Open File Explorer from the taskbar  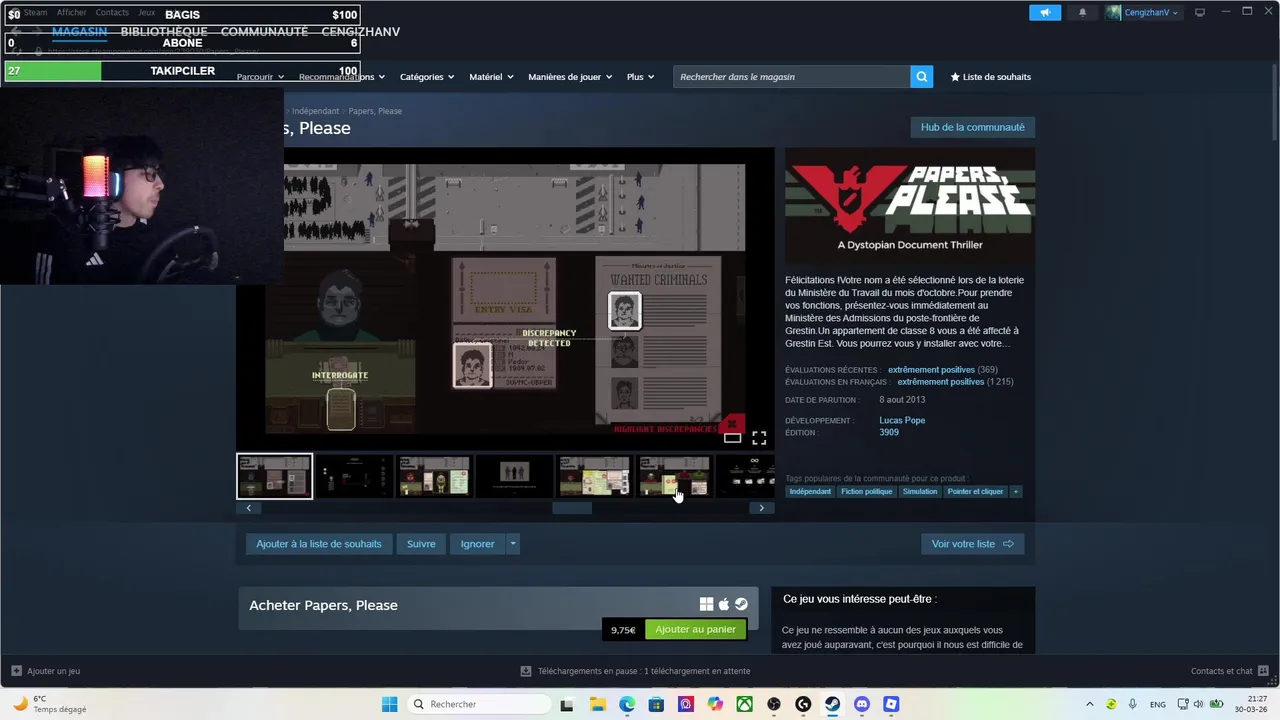(597, 704)
